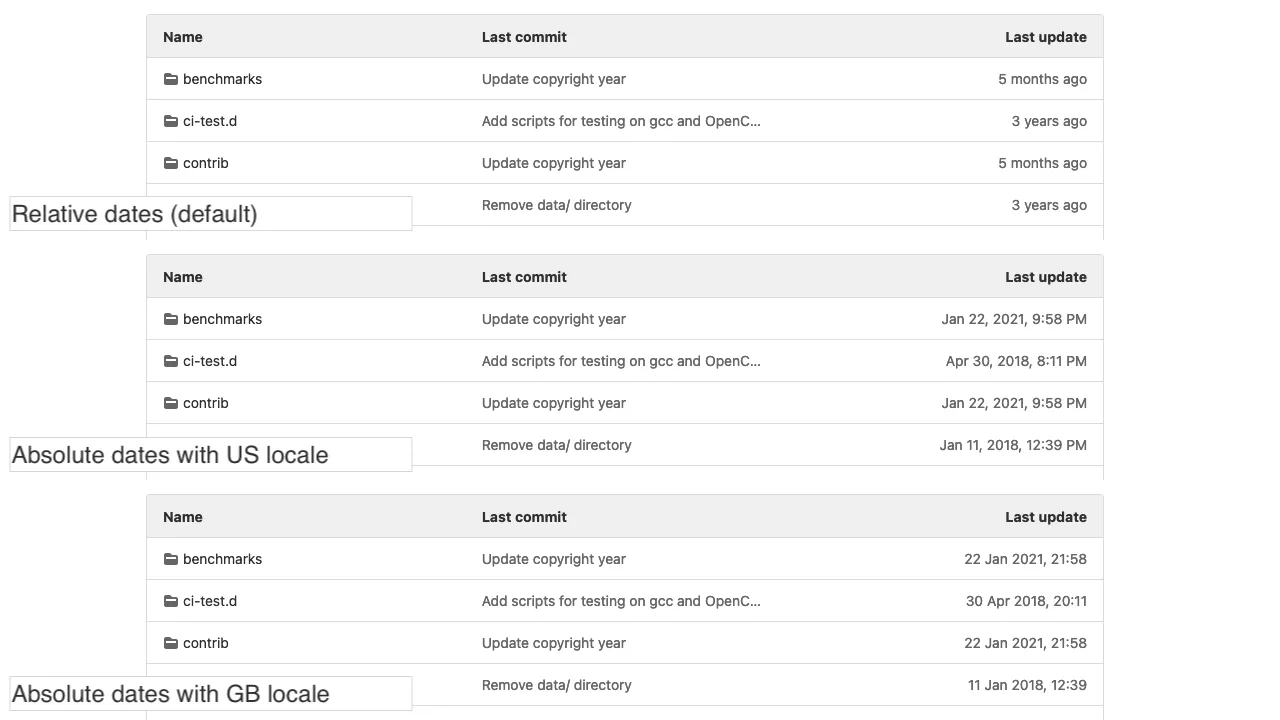Open the benchmarks folder in the first table
Viewport: 1280px width, 720px height.
222,79
